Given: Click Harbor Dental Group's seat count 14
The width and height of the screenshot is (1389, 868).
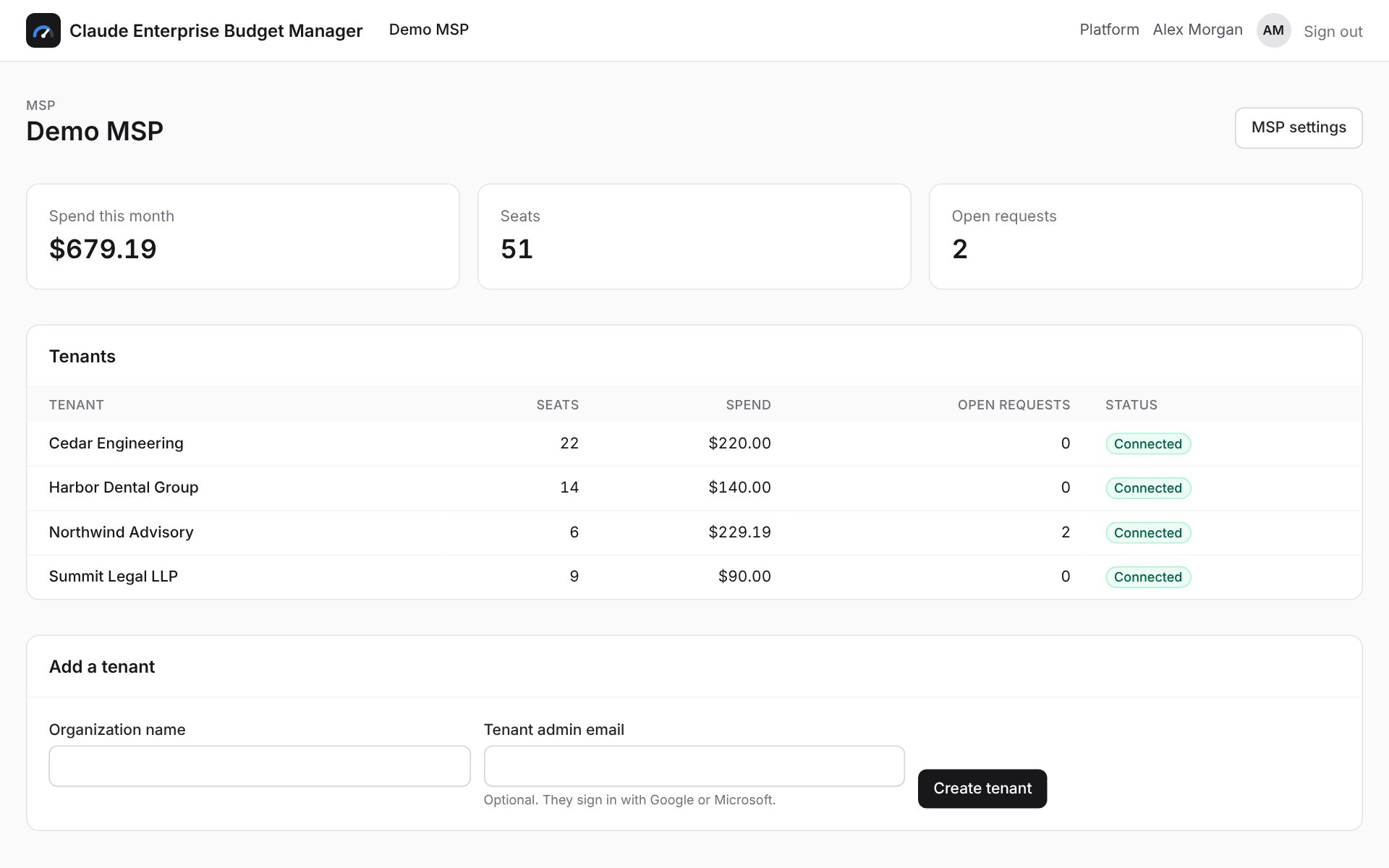Looking at the screenshot, I should tap(569, 488).
